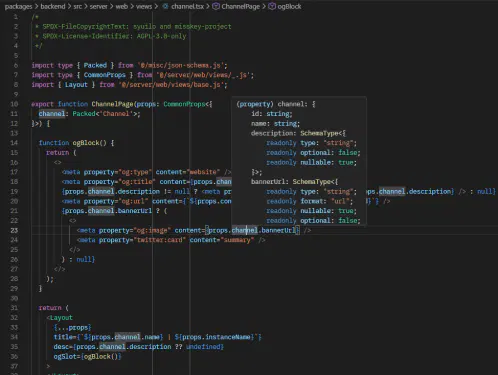Click 'instanceName' in title template line 34

[228, 337]
